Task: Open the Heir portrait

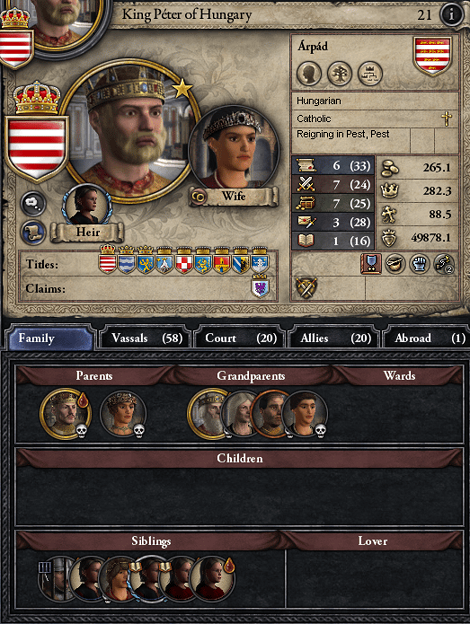Action: [87, 206]
